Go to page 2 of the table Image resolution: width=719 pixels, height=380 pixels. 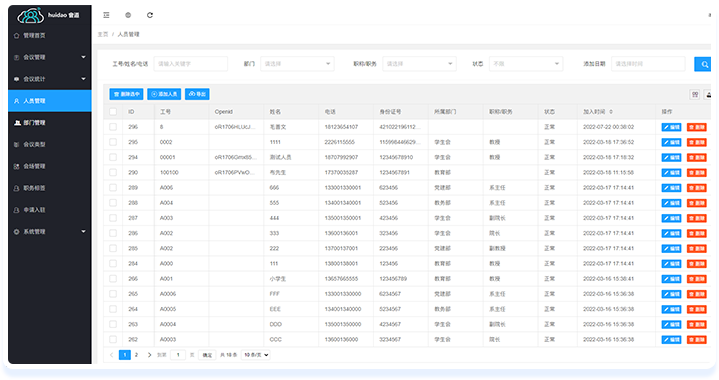click(x=136, y=355)
